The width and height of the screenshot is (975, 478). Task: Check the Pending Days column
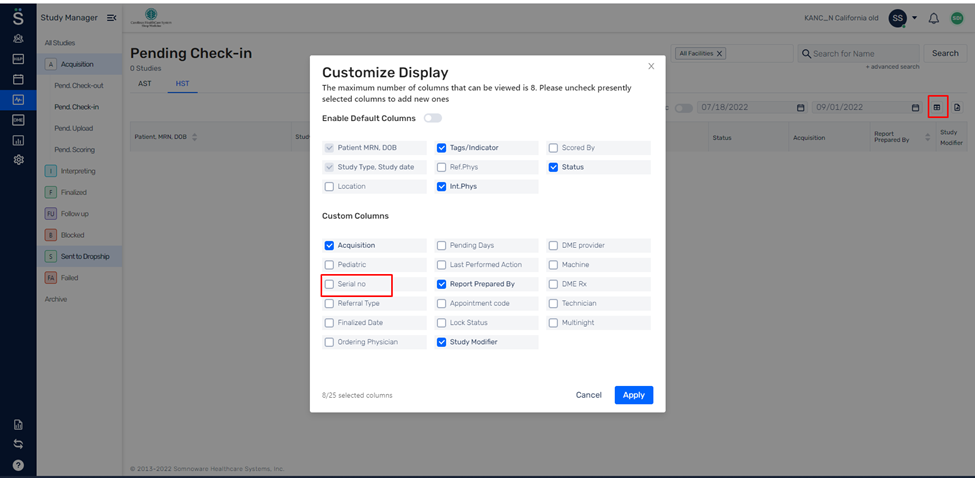pyautogui.click(x=441, y=246)
